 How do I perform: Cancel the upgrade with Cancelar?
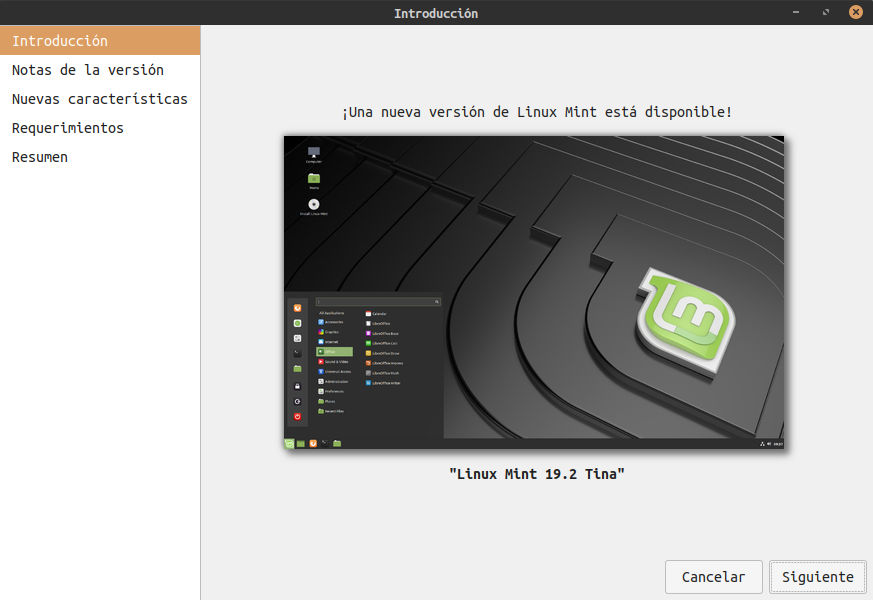[x=713, y=577]
